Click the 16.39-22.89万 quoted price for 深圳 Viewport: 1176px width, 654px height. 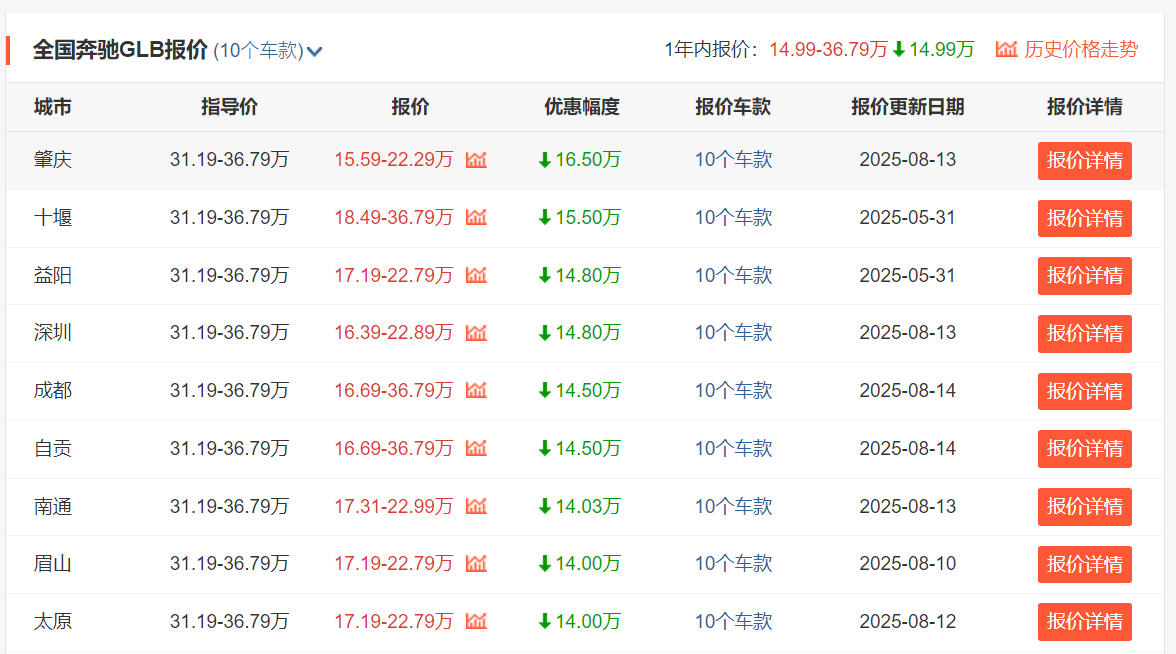click(394, 332)
